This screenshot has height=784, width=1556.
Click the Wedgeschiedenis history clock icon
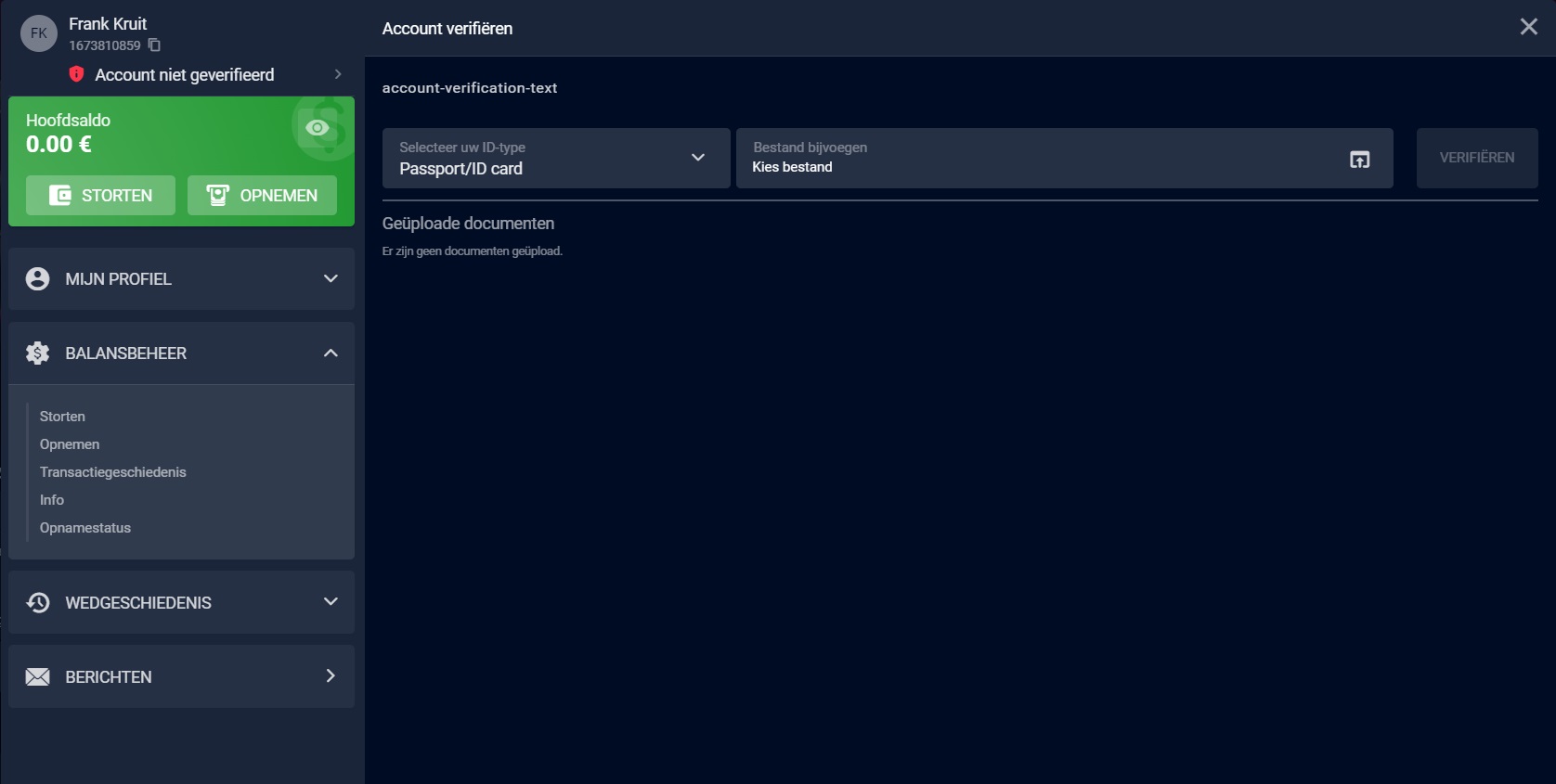point(38,603)
